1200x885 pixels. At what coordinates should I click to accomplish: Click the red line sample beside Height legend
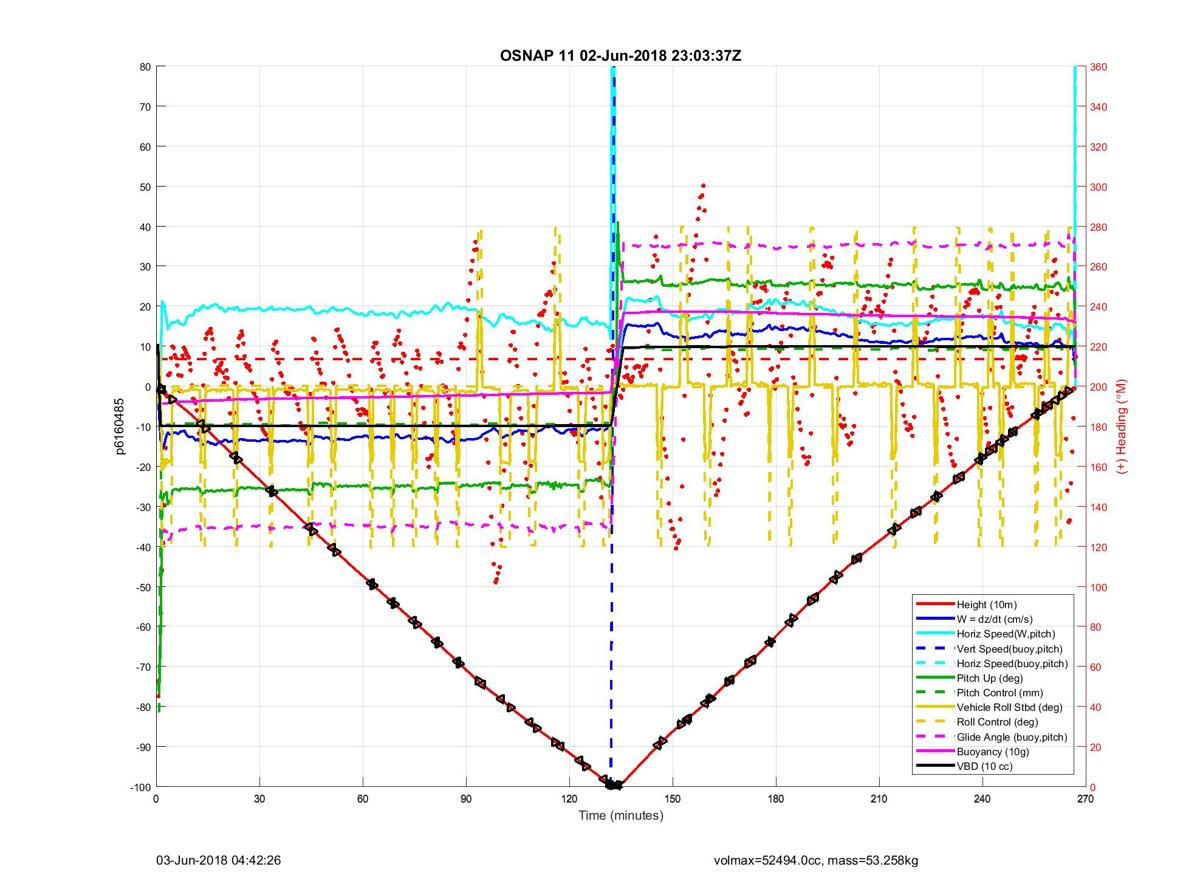[x=934, y=604]
